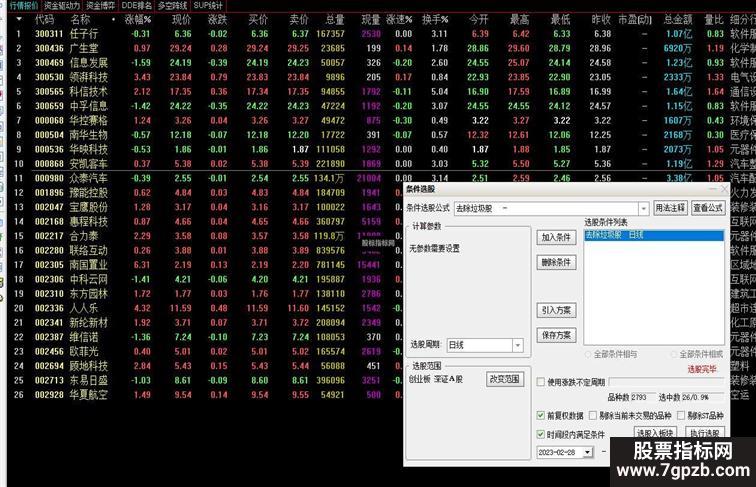The width and height of the screenshot is (756, 487).
Task: Sort by the 名称 column header
Action: click(80, 20)
